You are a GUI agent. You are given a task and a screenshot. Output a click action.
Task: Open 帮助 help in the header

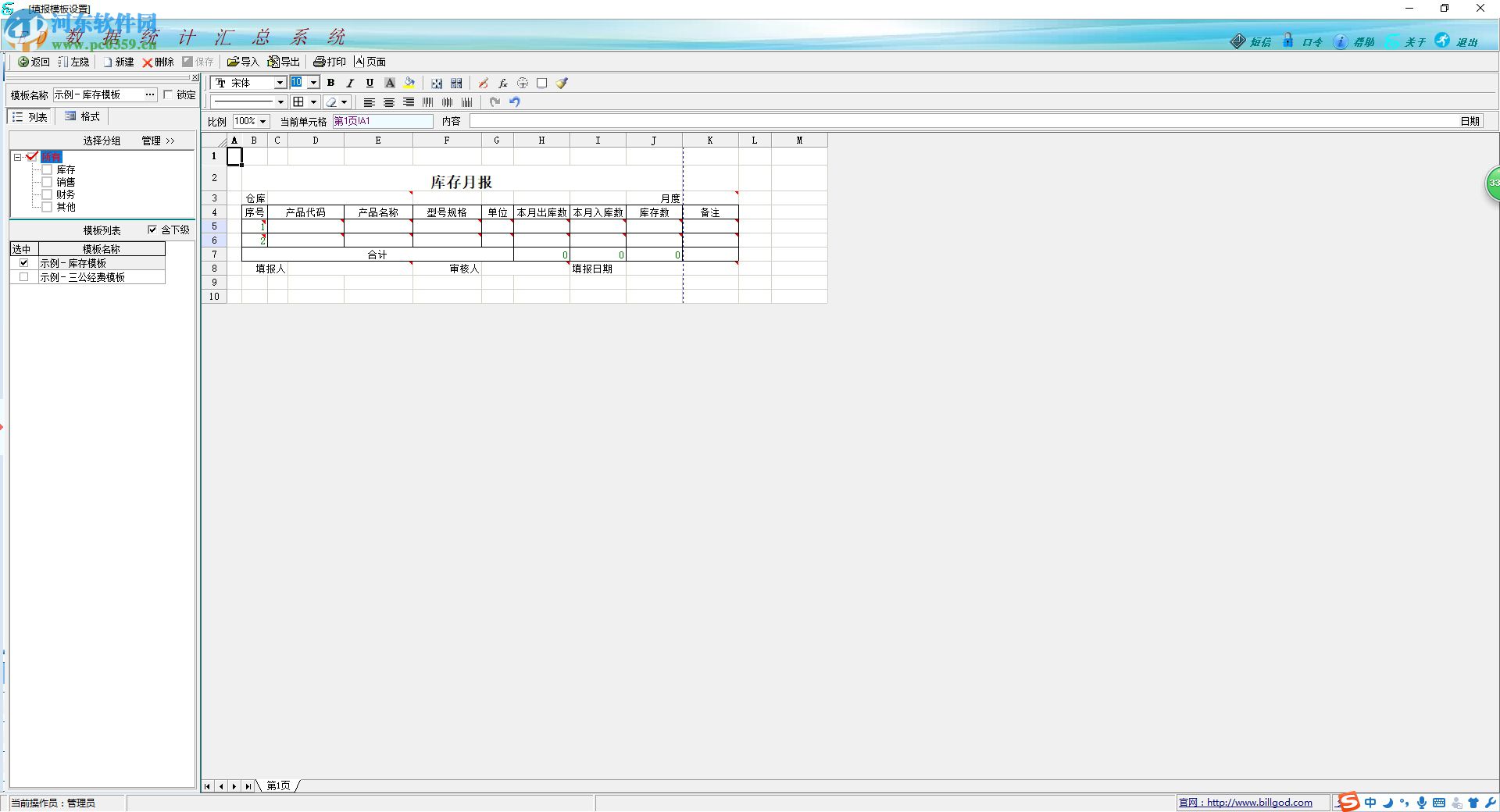(x=1355, y=41)
